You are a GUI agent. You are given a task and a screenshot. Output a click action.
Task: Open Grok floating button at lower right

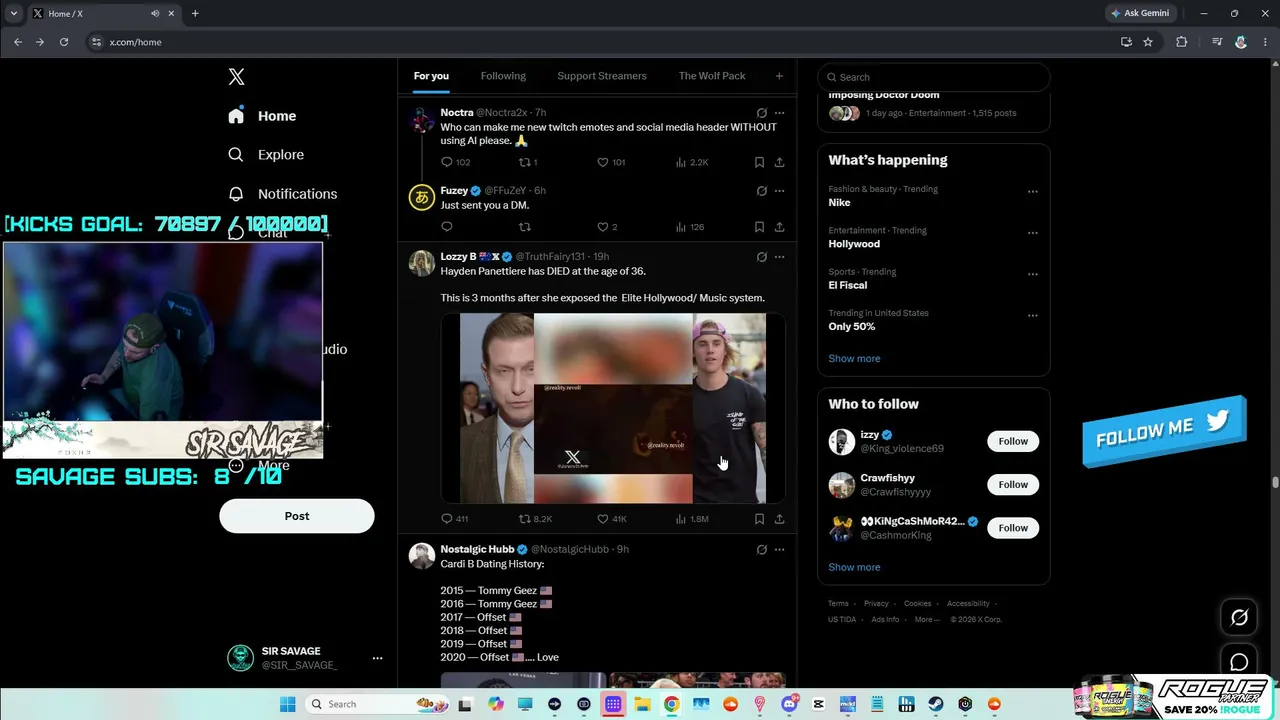(1239, 618)
